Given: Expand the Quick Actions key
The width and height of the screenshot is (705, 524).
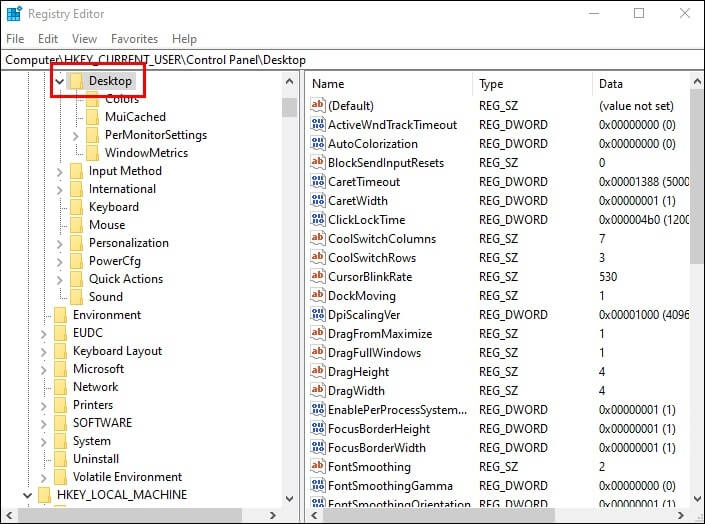Looking at the screenshot, I should point(59,279).
